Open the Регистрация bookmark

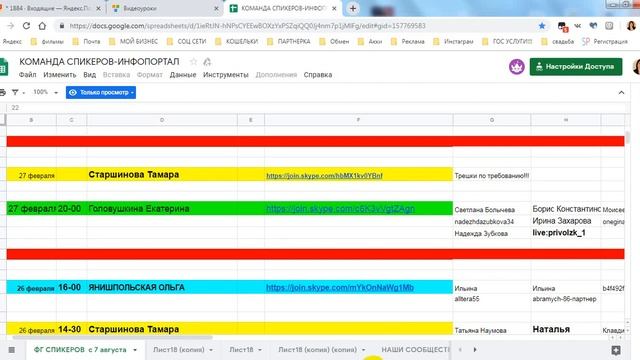605,41
